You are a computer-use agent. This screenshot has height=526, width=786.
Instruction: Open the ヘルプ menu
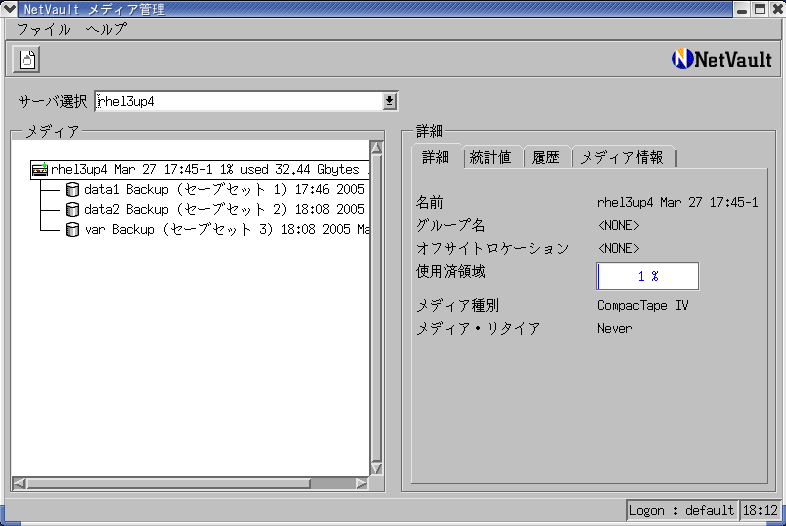[x=106, y=29]
